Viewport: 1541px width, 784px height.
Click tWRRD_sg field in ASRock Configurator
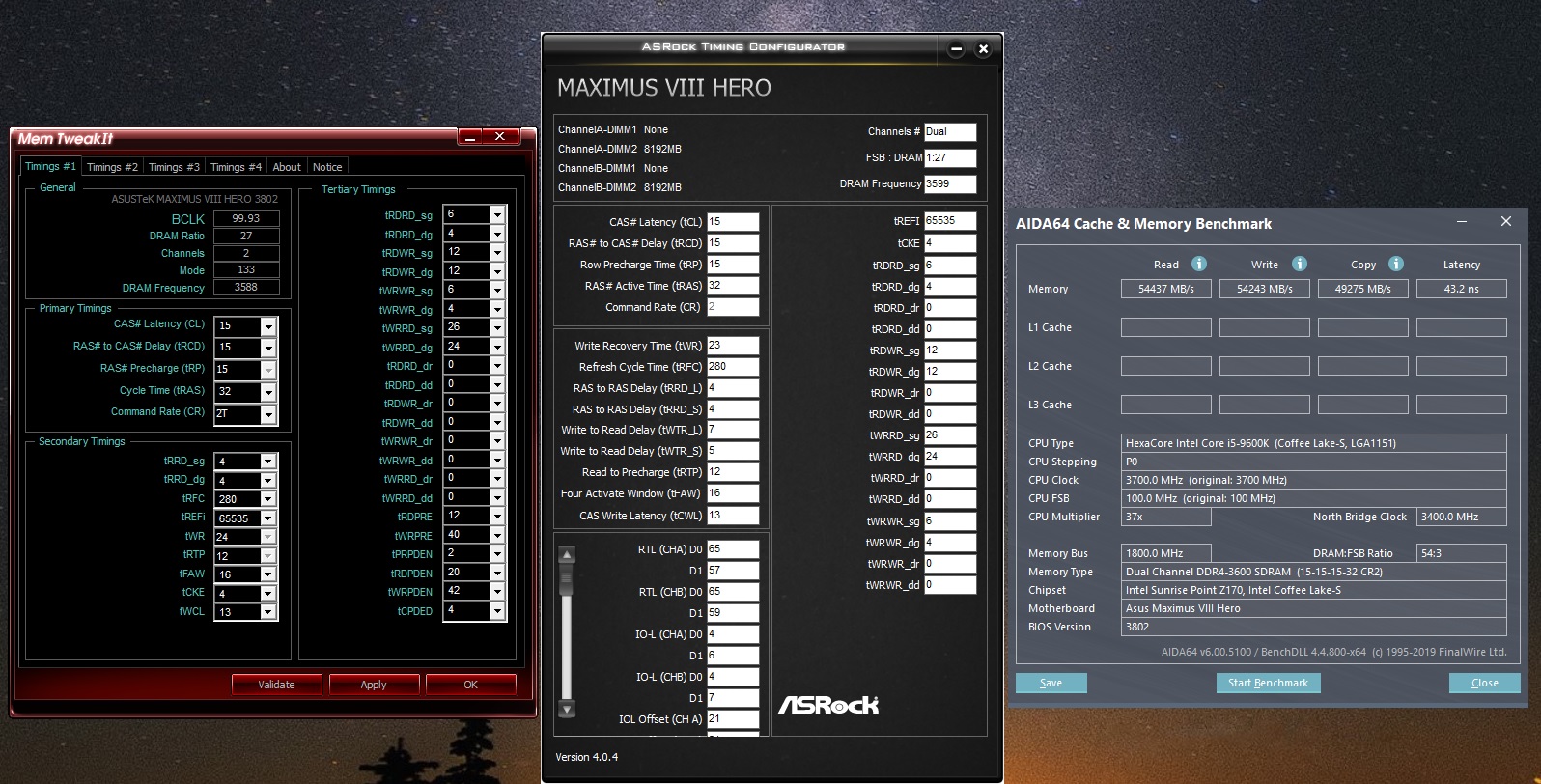pos(950,435)
